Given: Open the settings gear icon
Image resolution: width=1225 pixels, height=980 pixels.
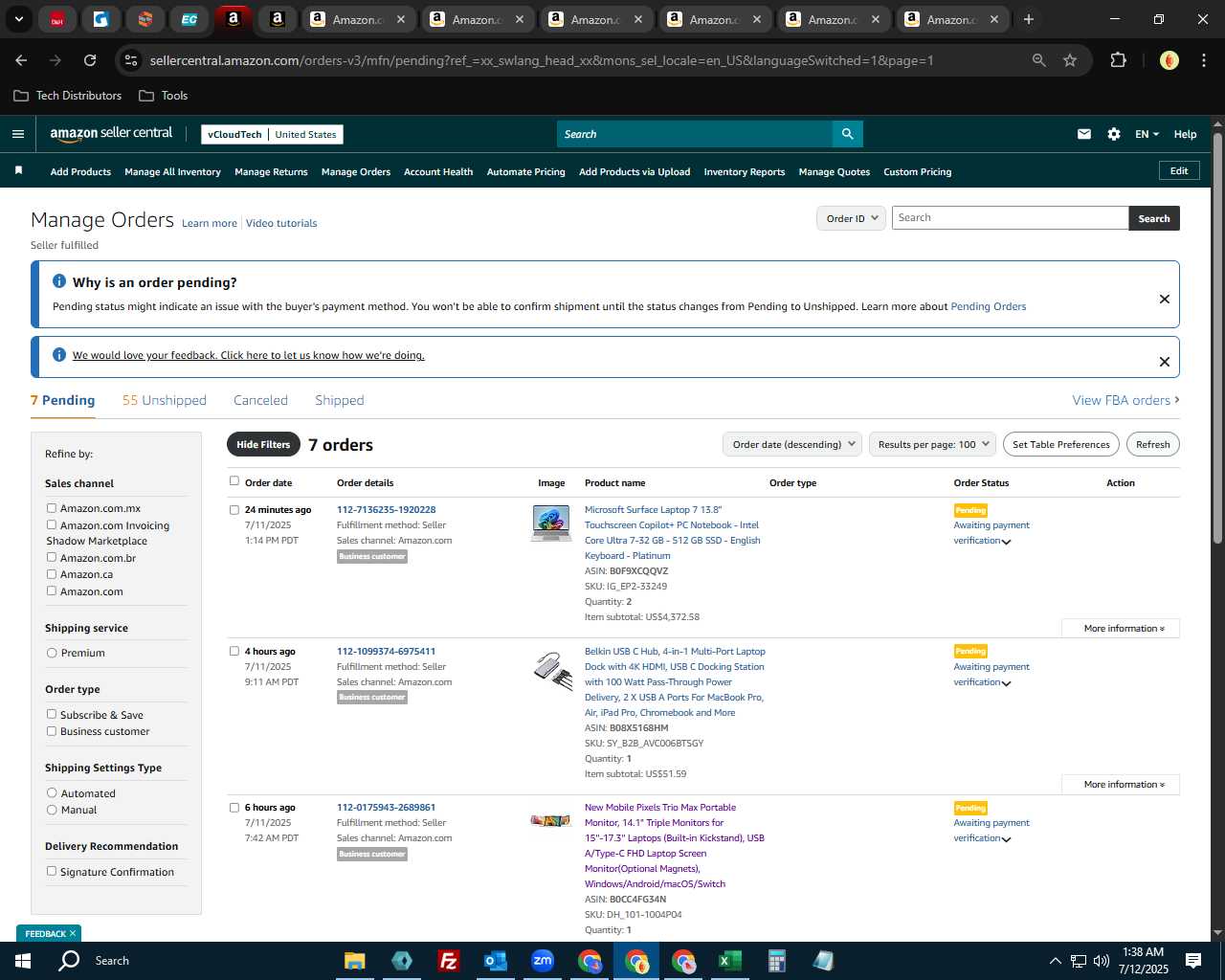Looking at the screenshot, I should tap(1114, 134).
